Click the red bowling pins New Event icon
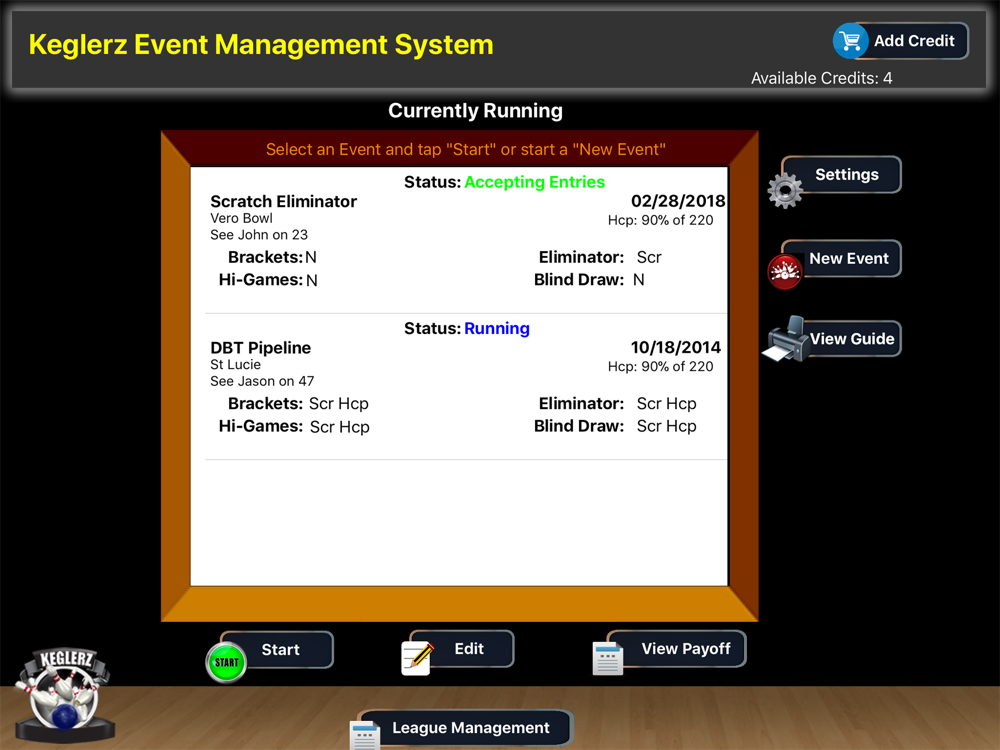 click(x=784, y=272)
